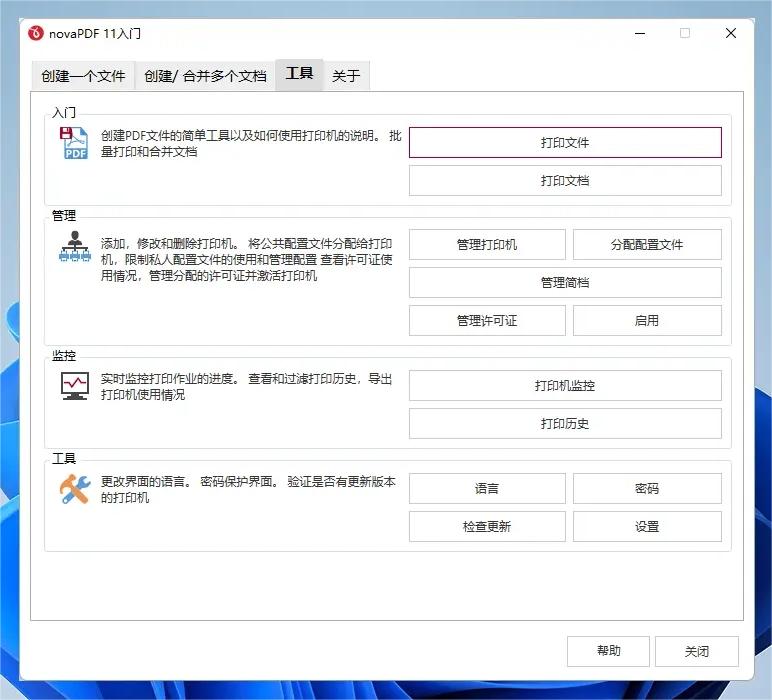Click the 打印文件 button
The image size is (772, 700).
click(x=565, y=143)
